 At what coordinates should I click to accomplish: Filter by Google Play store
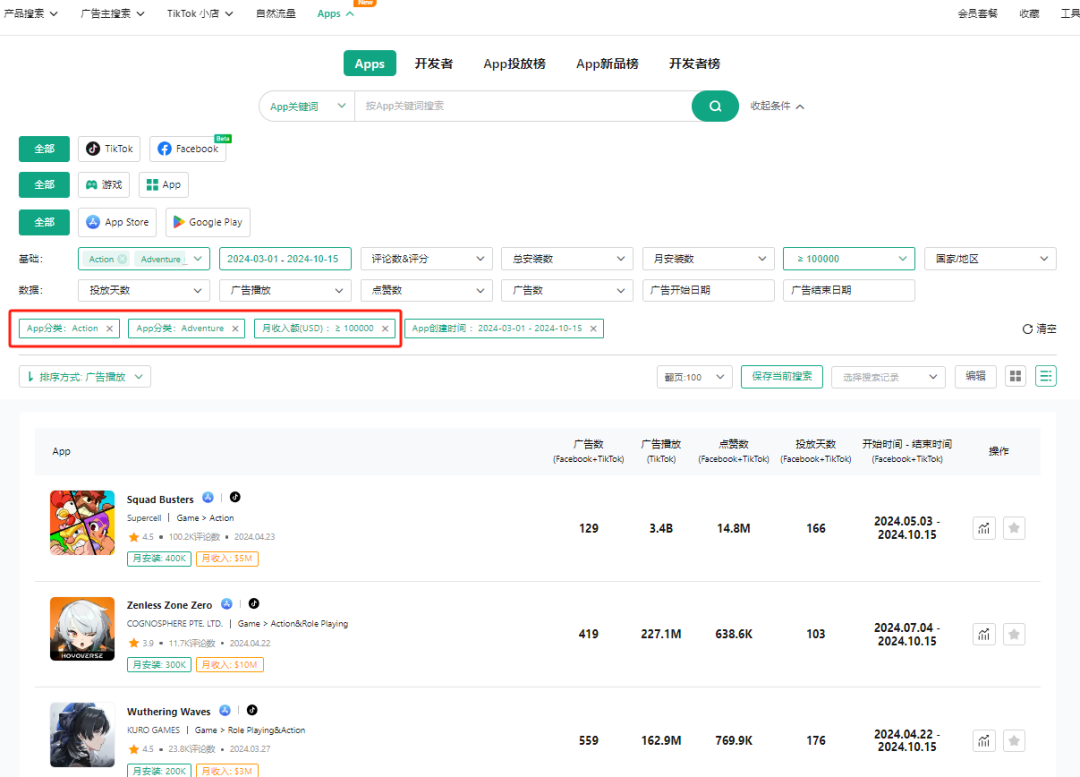(207, 222)
